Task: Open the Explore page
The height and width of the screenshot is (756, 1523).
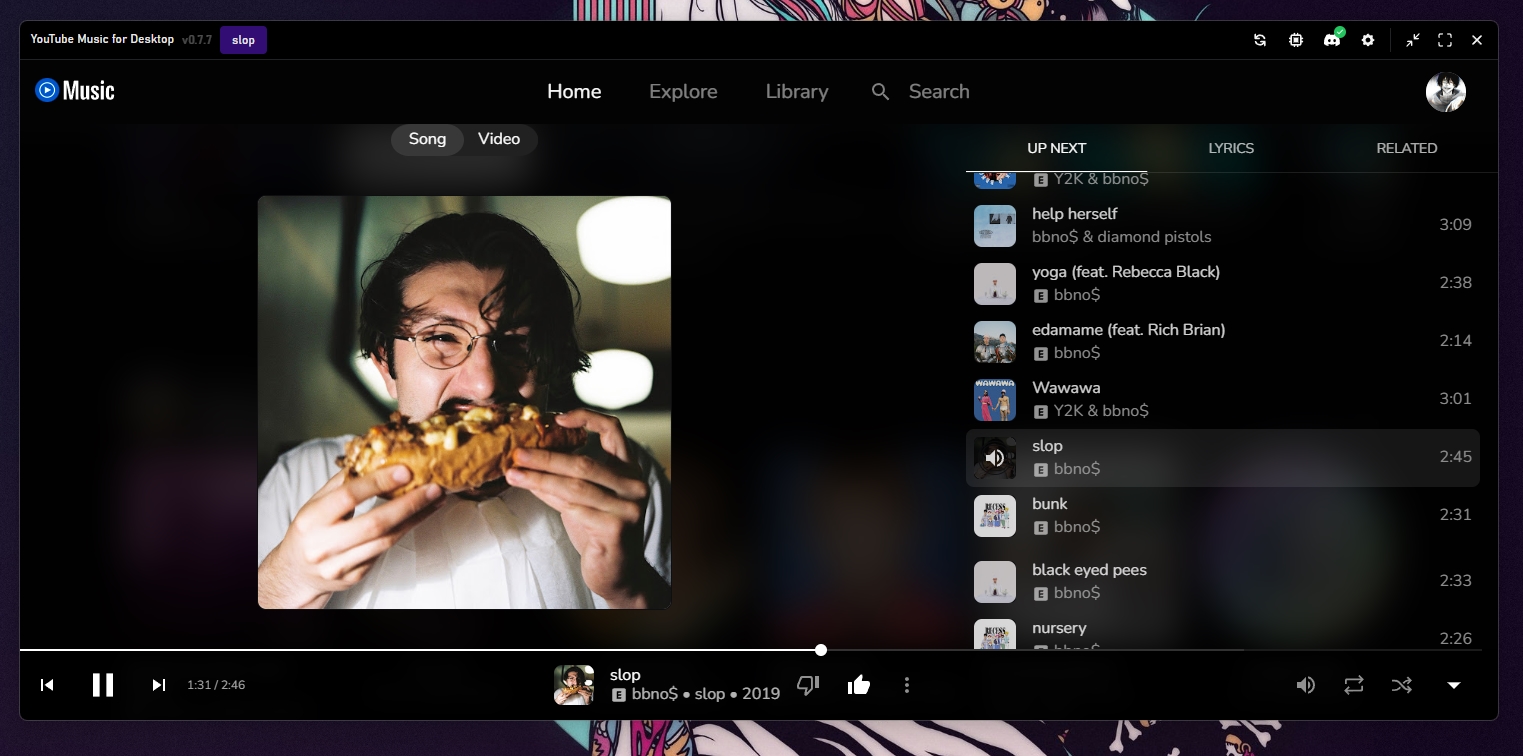Action: 683,92
